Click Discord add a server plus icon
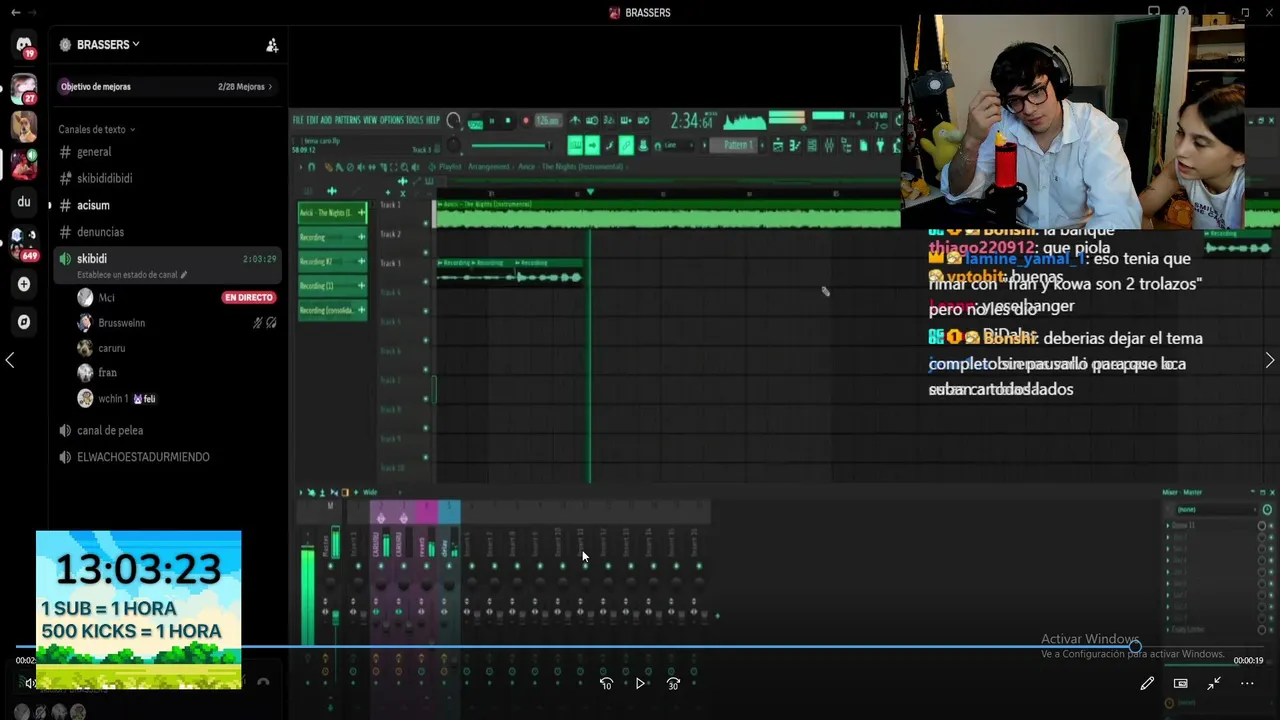Image resolution: width=1280 pixels, height=720 pixels. (x=24, y=284)
